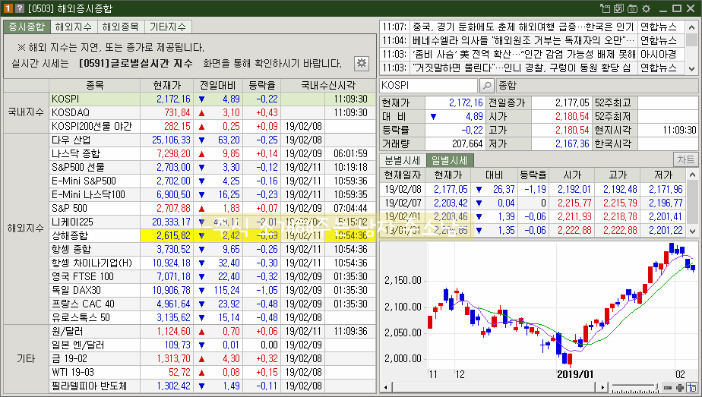Image resolution: width=702 pixels, height=397 pixels.
Task: Click the 19/02/07 row in daily quotes
Action: click(533, 203)
